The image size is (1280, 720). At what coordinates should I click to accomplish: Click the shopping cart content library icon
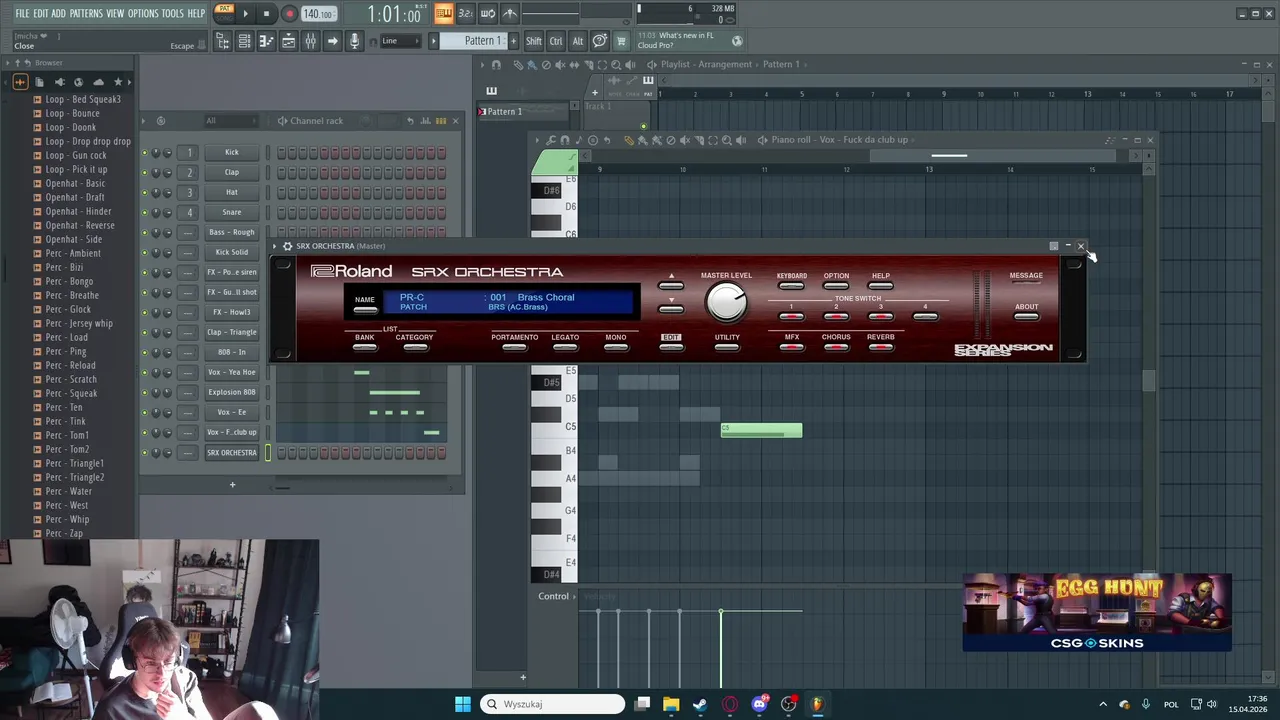click(x=621, y=41)
